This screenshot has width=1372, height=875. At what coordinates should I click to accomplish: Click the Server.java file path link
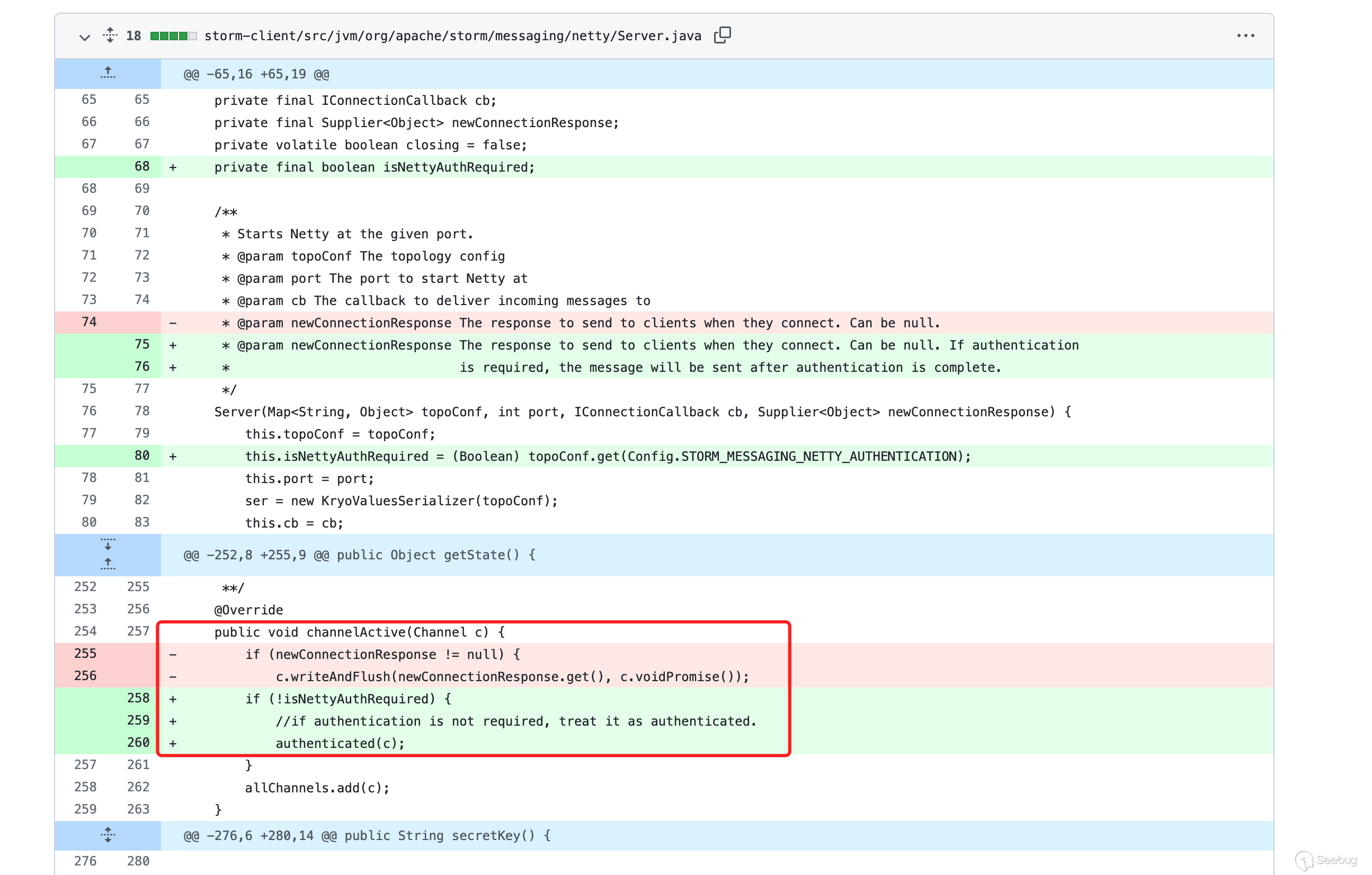[452, 36]
